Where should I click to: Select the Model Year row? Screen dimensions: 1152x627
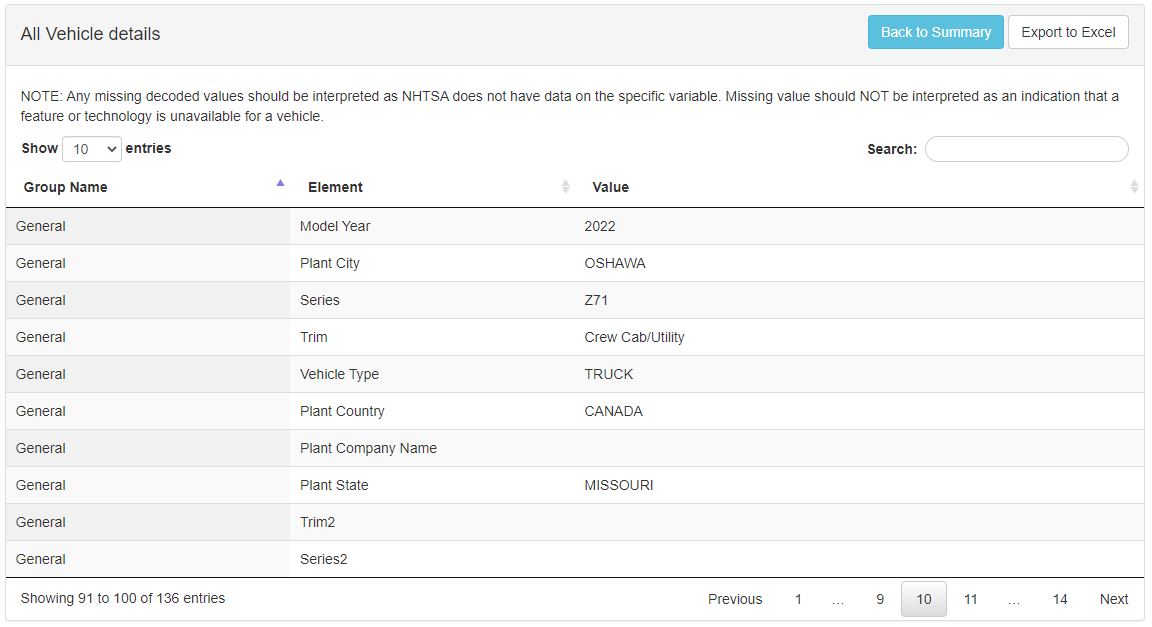[335, 226]
